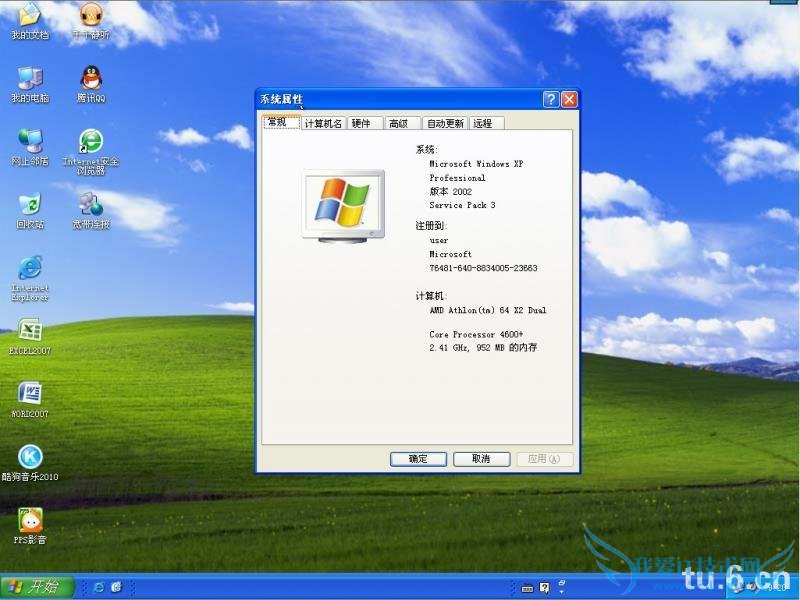Screen dimensions: 800x600
Task: Click the 开始 Start button
Action: [x=37, y=587]
